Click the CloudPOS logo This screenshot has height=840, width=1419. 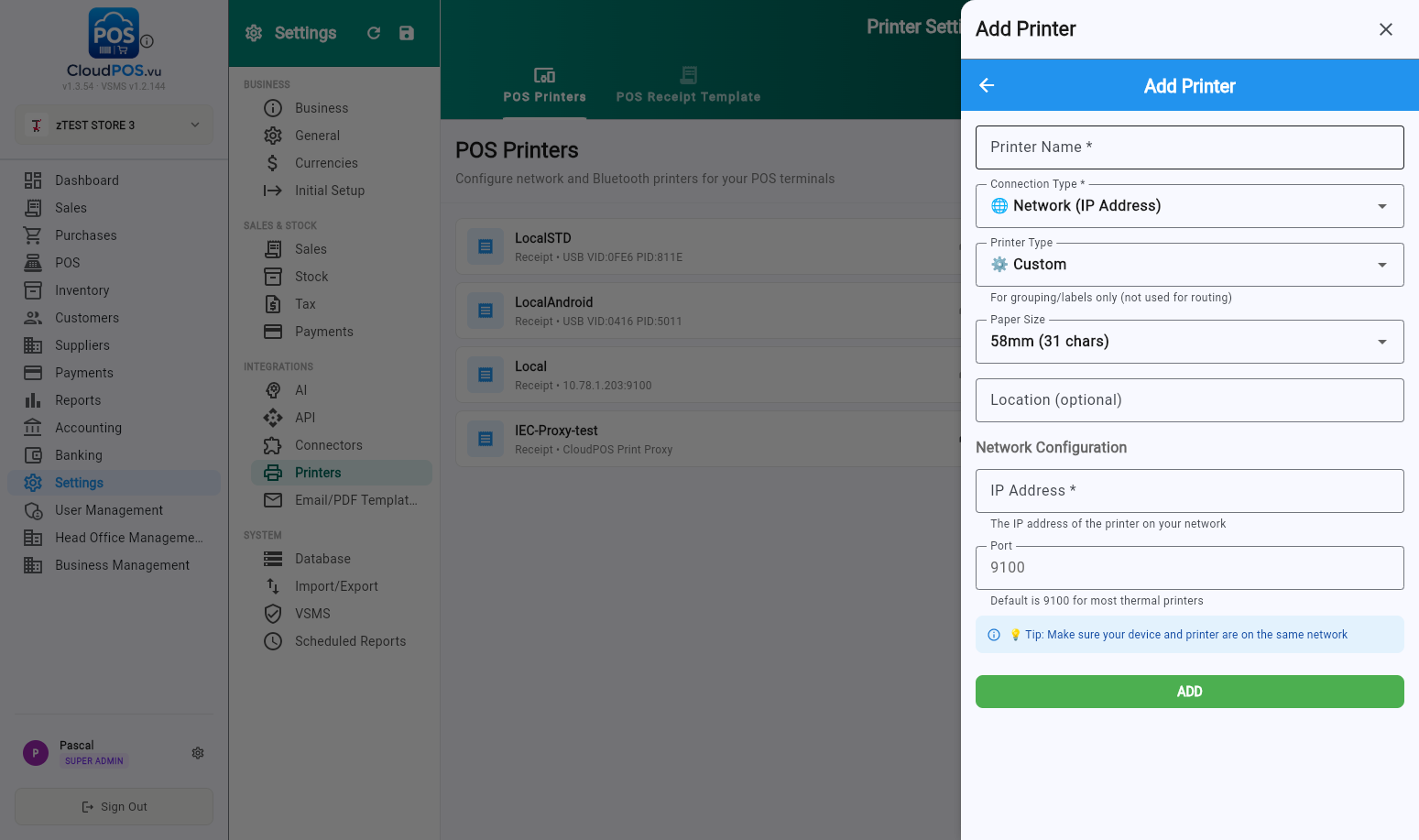pyautogui.click(x=114, y=43)
